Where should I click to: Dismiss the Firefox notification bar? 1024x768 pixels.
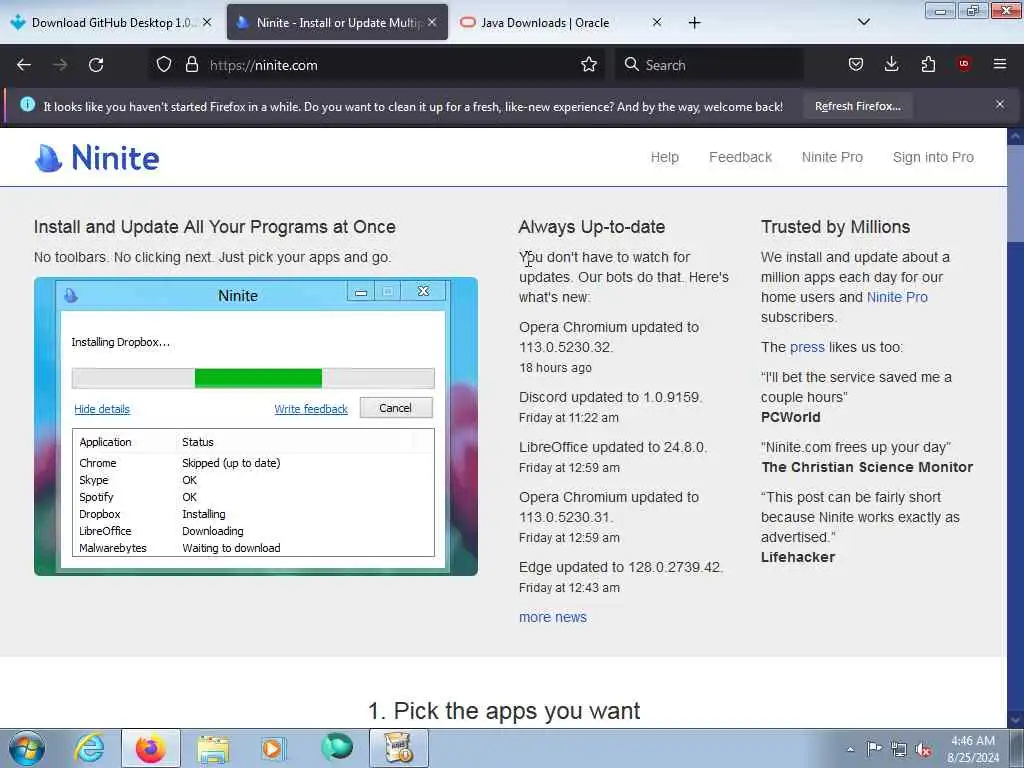[1000, 104]
